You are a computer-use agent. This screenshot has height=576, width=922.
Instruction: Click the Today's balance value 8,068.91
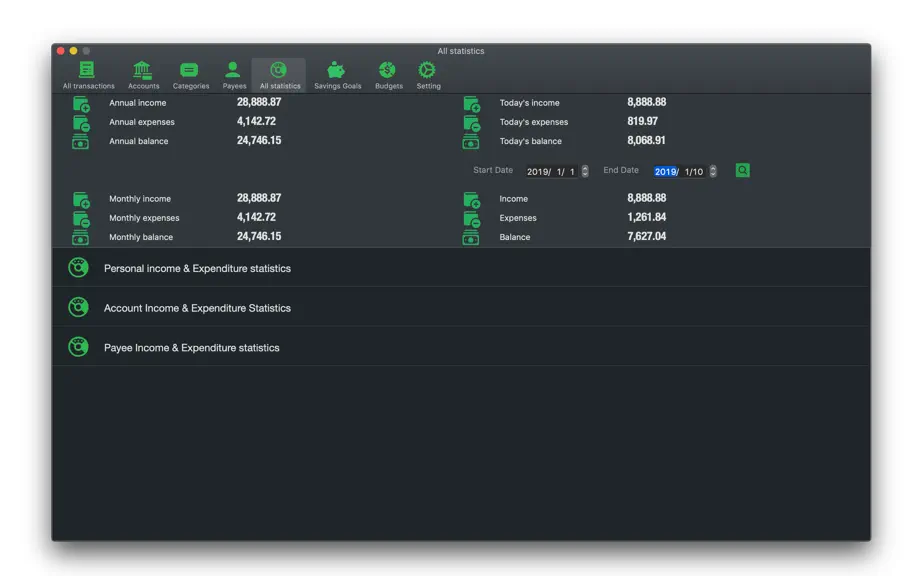(x=646, y=140)
